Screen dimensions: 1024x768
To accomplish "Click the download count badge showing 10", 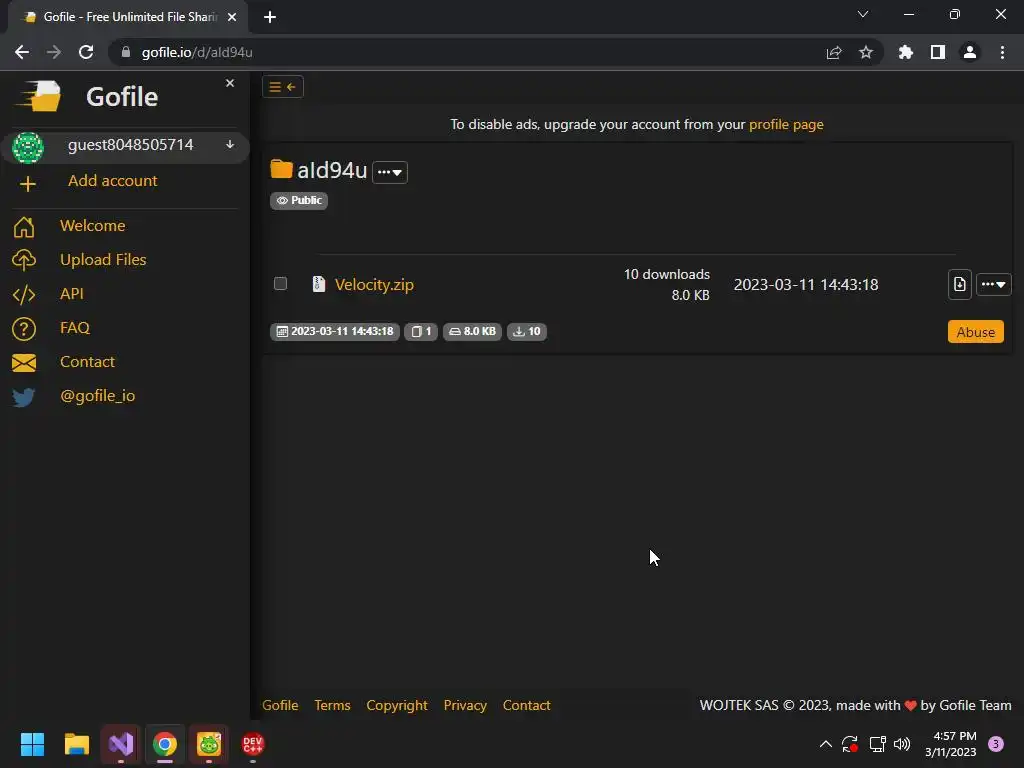I will [526, 332].
